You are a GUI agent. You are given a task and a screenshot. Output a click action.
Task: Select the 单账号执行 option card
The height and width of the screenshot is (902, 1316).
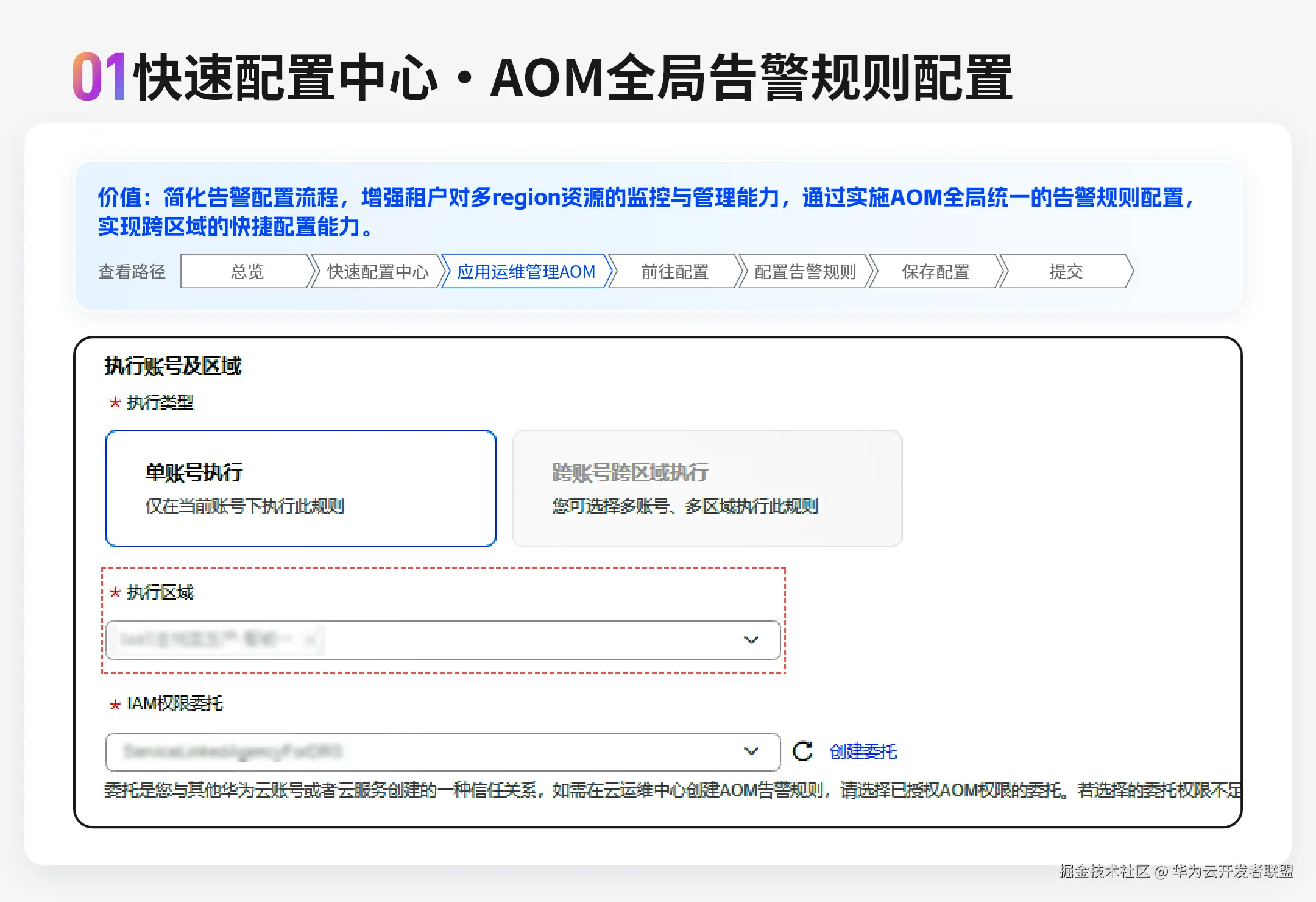coord(300,488)
